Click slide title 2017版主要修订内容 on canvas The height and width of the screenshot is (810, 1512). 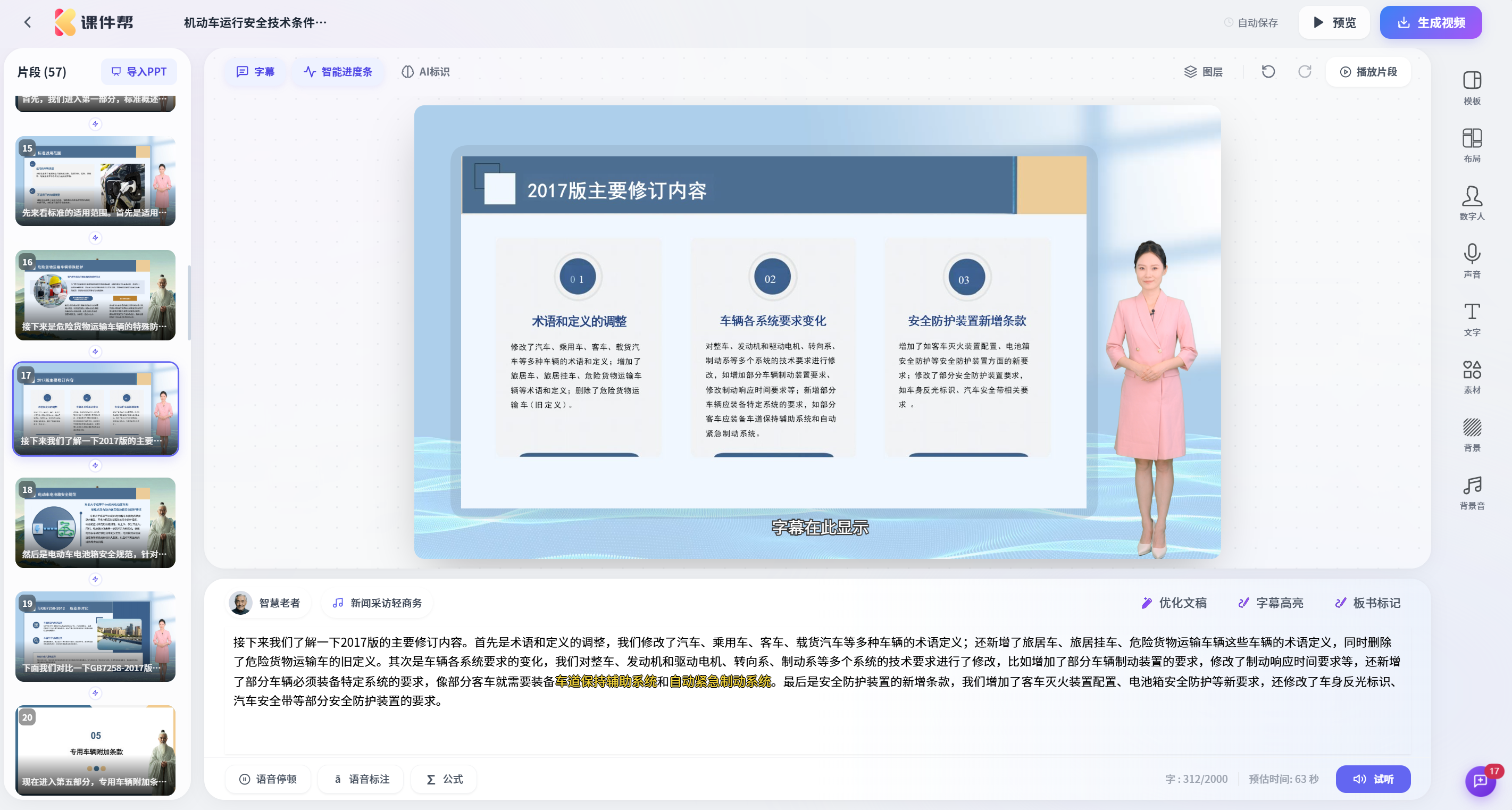616,190
